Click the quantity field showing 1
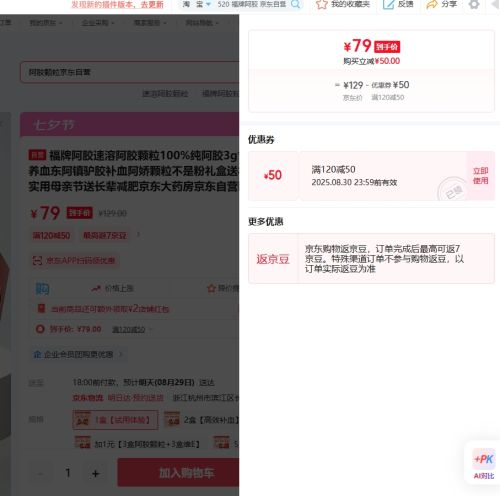Viewport: 500px width, 496px height. tap(68, 473)
